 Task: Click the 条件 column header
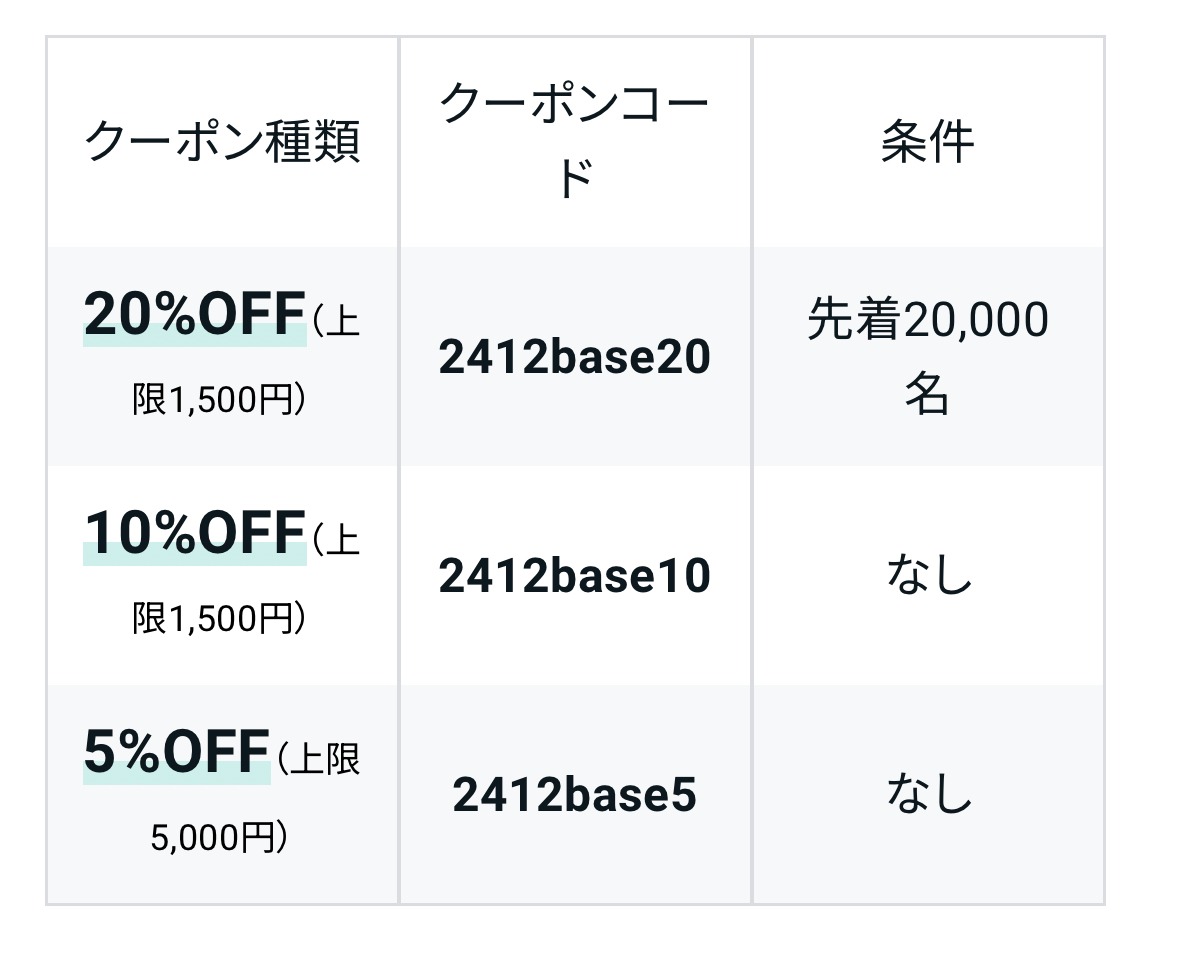[x=927, y=141]
